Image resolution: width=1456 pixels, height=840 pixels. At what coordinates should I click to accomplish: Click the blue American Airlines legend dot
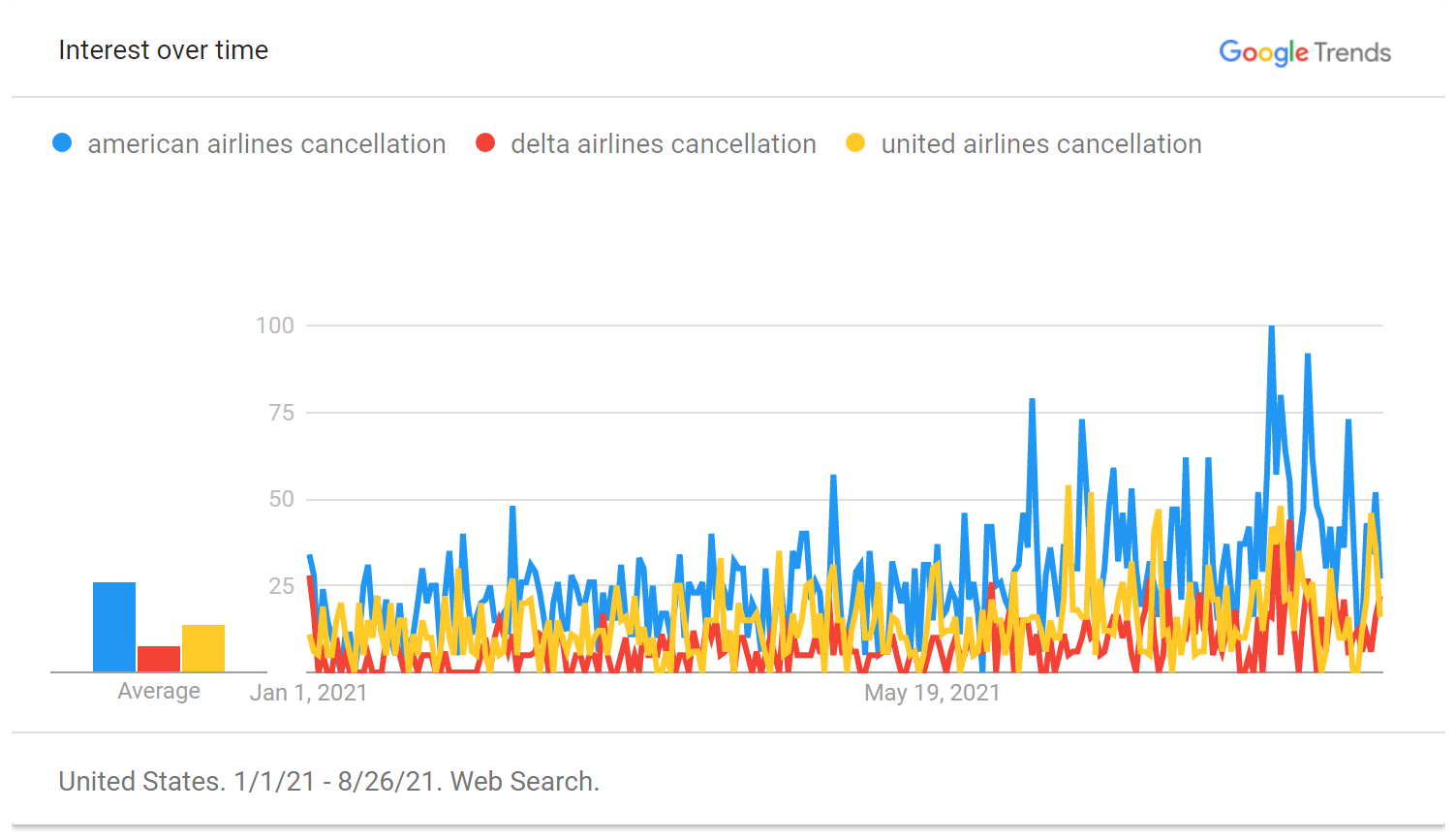coord(62,143)
